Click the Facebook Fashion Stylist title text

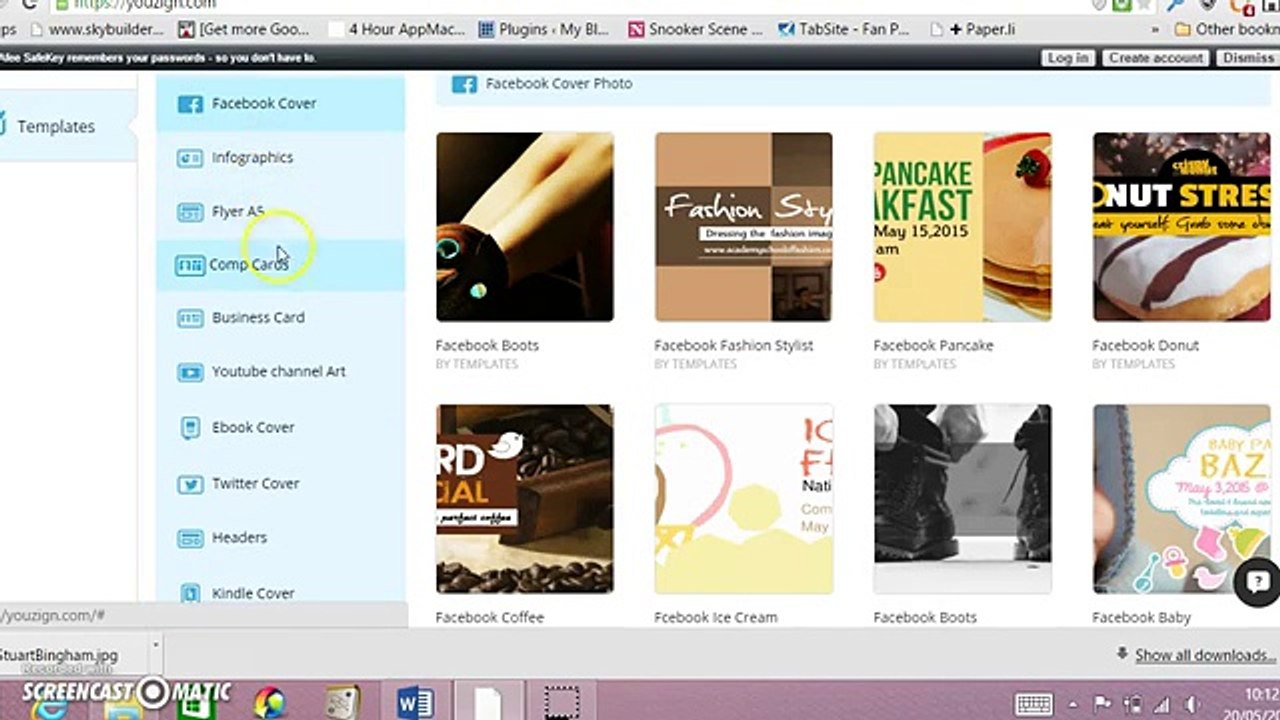click(x=734, y=345)
